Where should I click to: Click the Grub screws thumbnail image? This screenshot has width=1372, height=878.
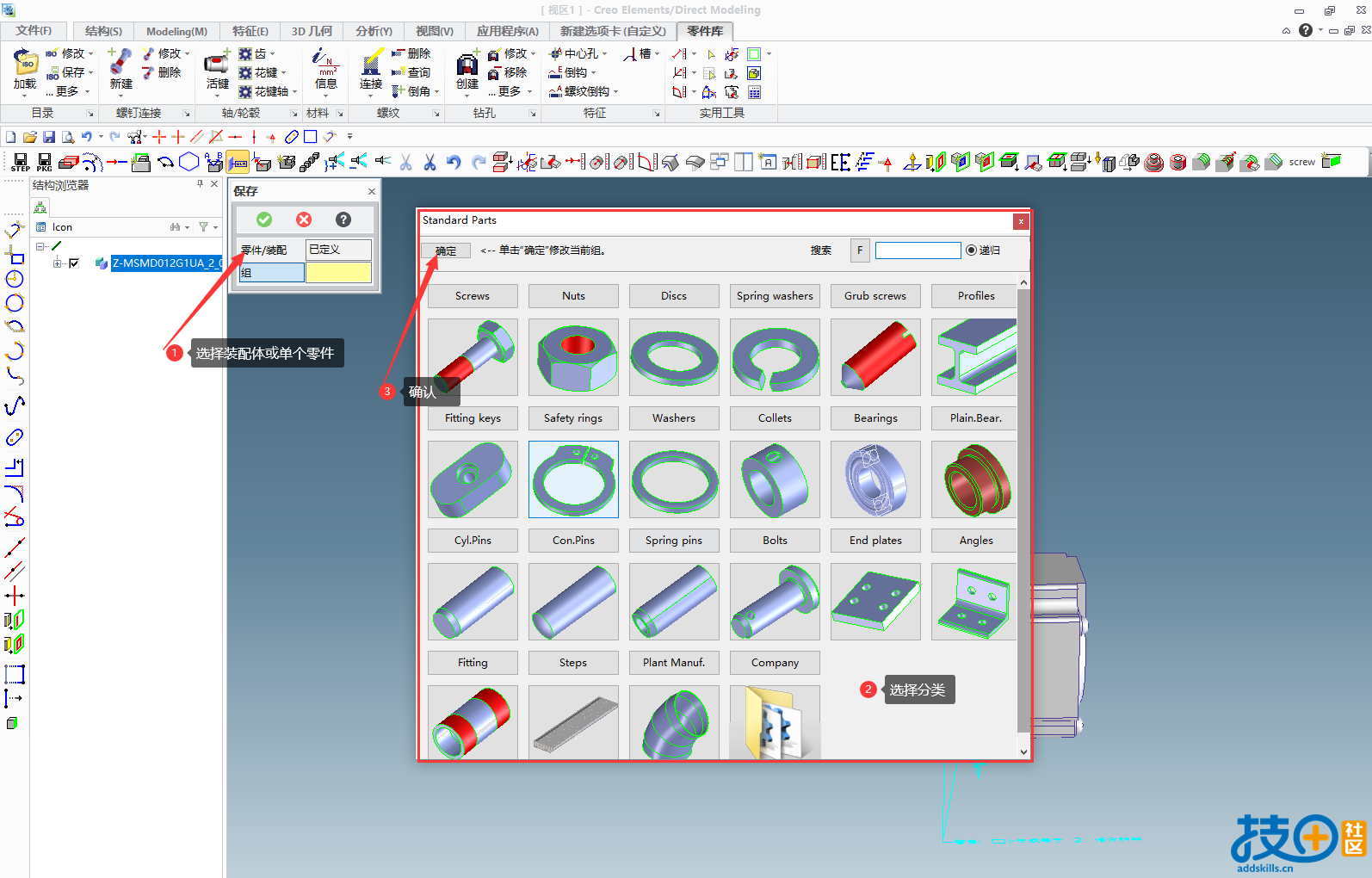pos(875,357)
